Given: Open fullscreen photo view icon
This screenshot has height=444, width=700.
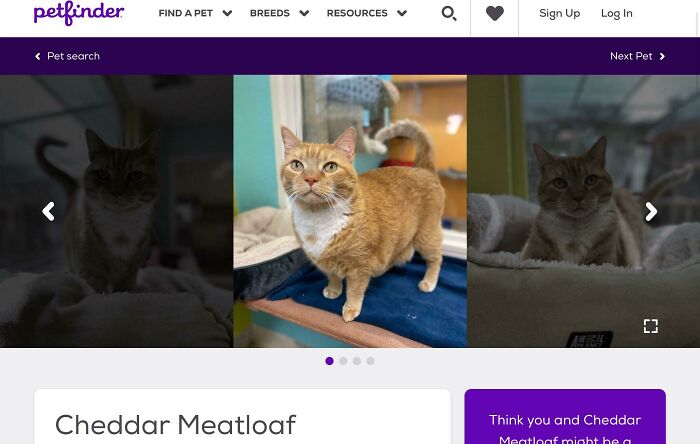Looking at the screenshot, I should click(651, 326).
